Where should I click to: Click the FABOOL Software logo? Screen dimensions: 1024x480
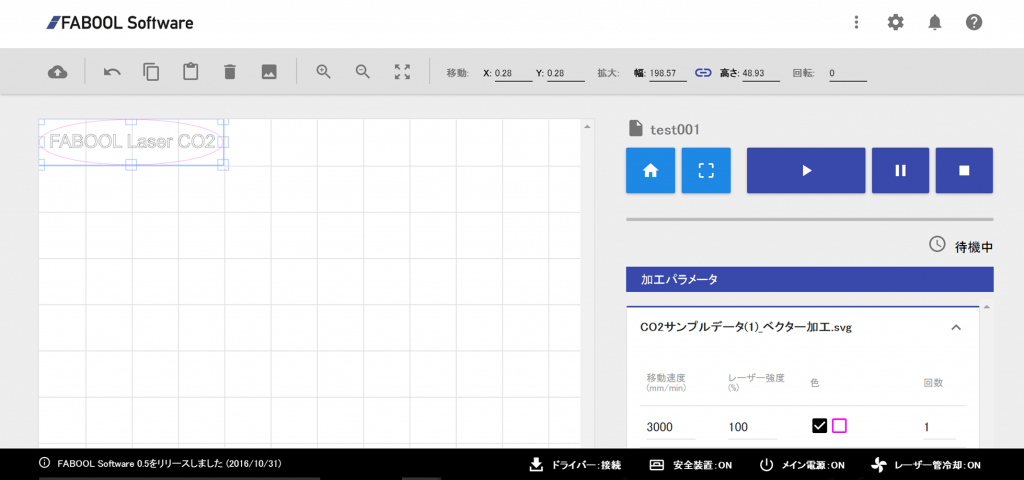pos(120,24)
